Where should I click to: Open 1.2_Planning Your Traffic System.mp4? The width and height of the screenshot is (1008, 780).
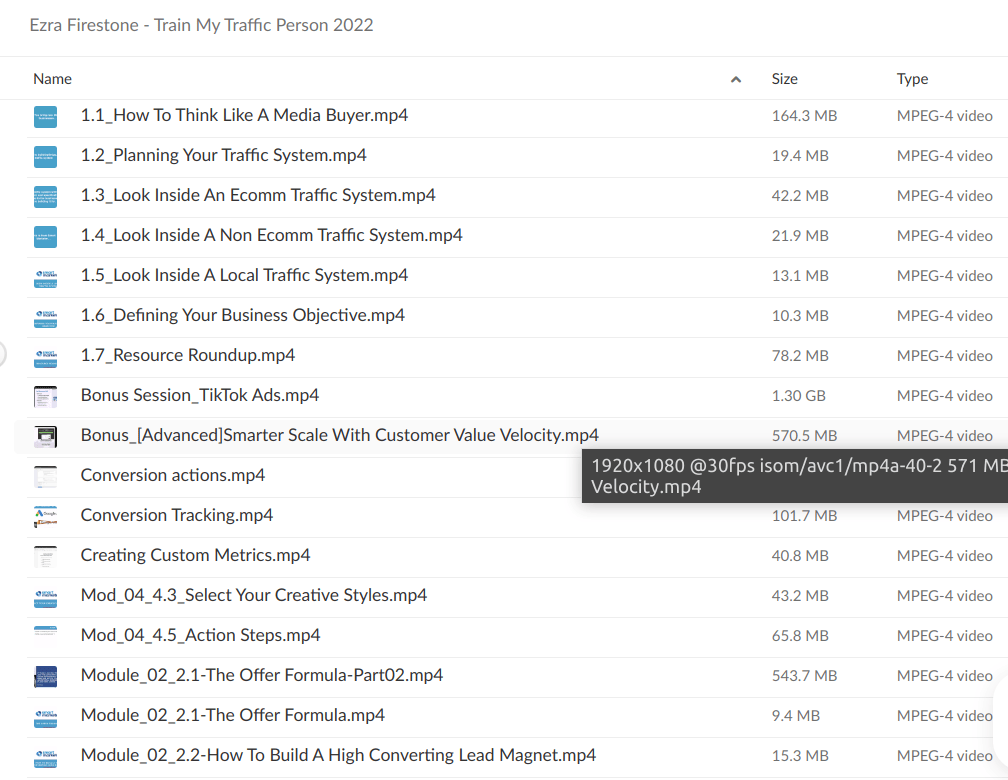pyautogui.click(x=223, y=155)
